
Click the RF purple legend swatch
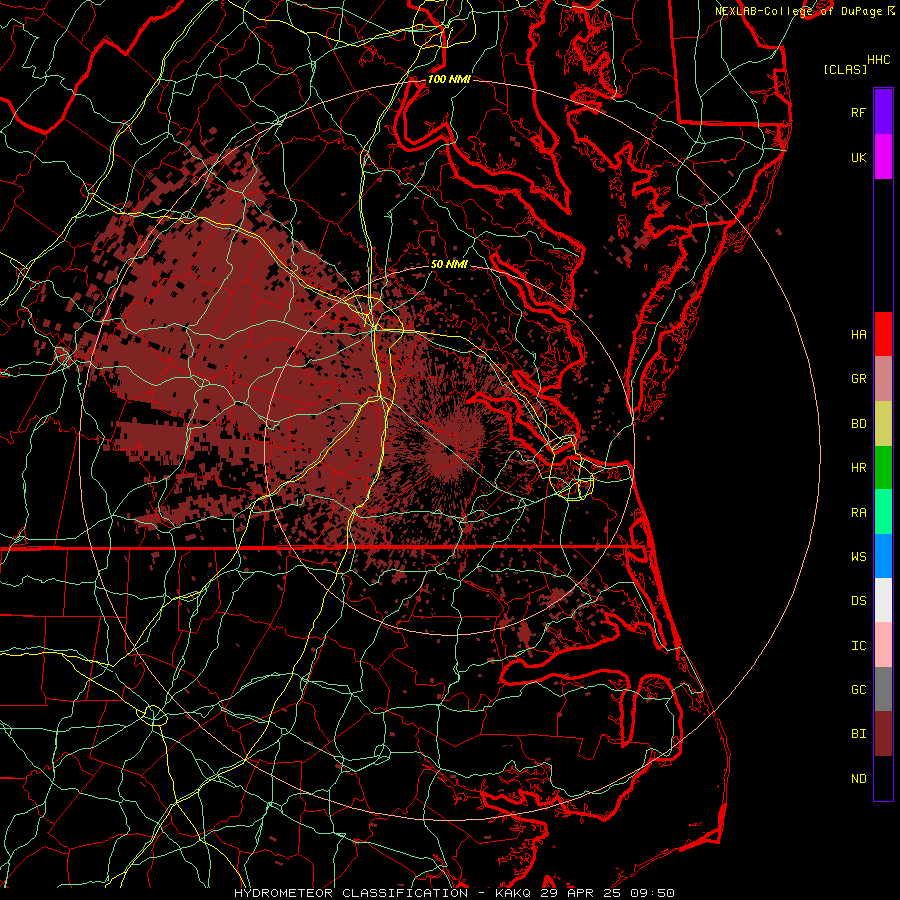[x=883, y=112]
